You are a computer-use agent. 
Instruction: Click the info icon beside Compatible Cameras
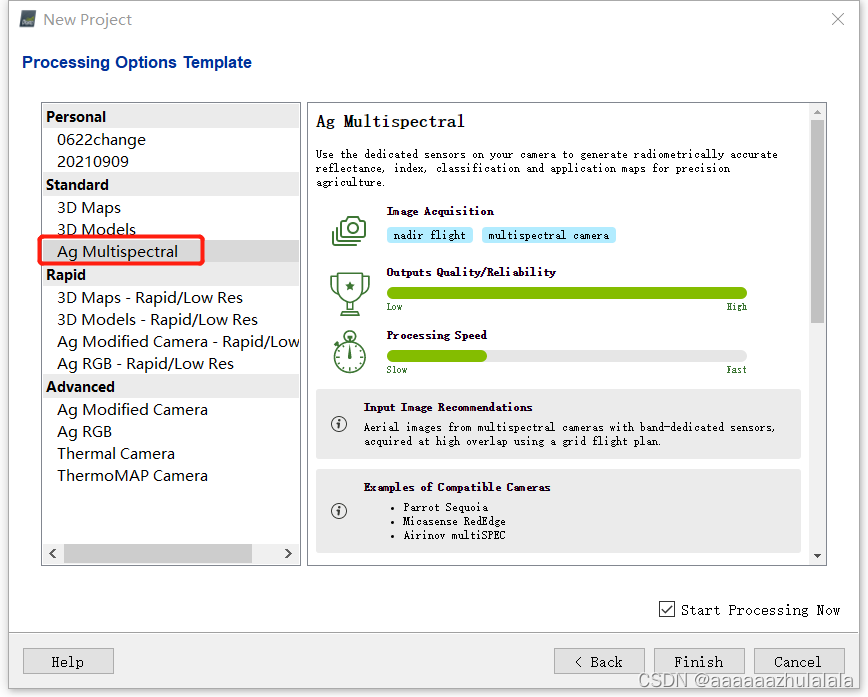tap(339, 510)
